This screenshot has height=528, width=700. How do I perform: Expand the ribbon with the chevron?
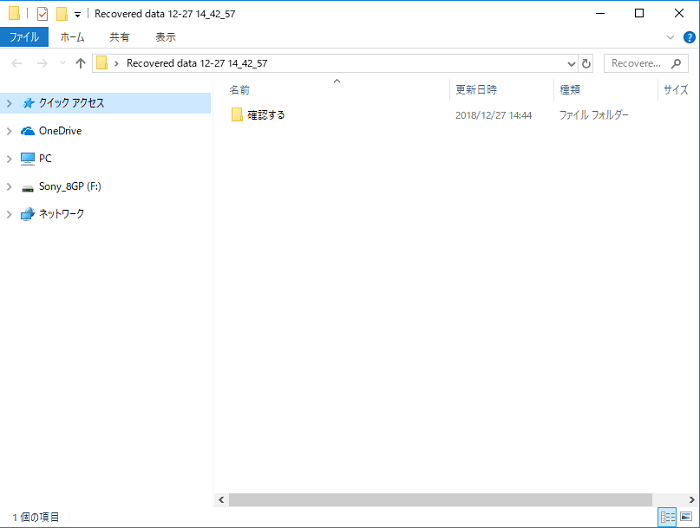670,37
